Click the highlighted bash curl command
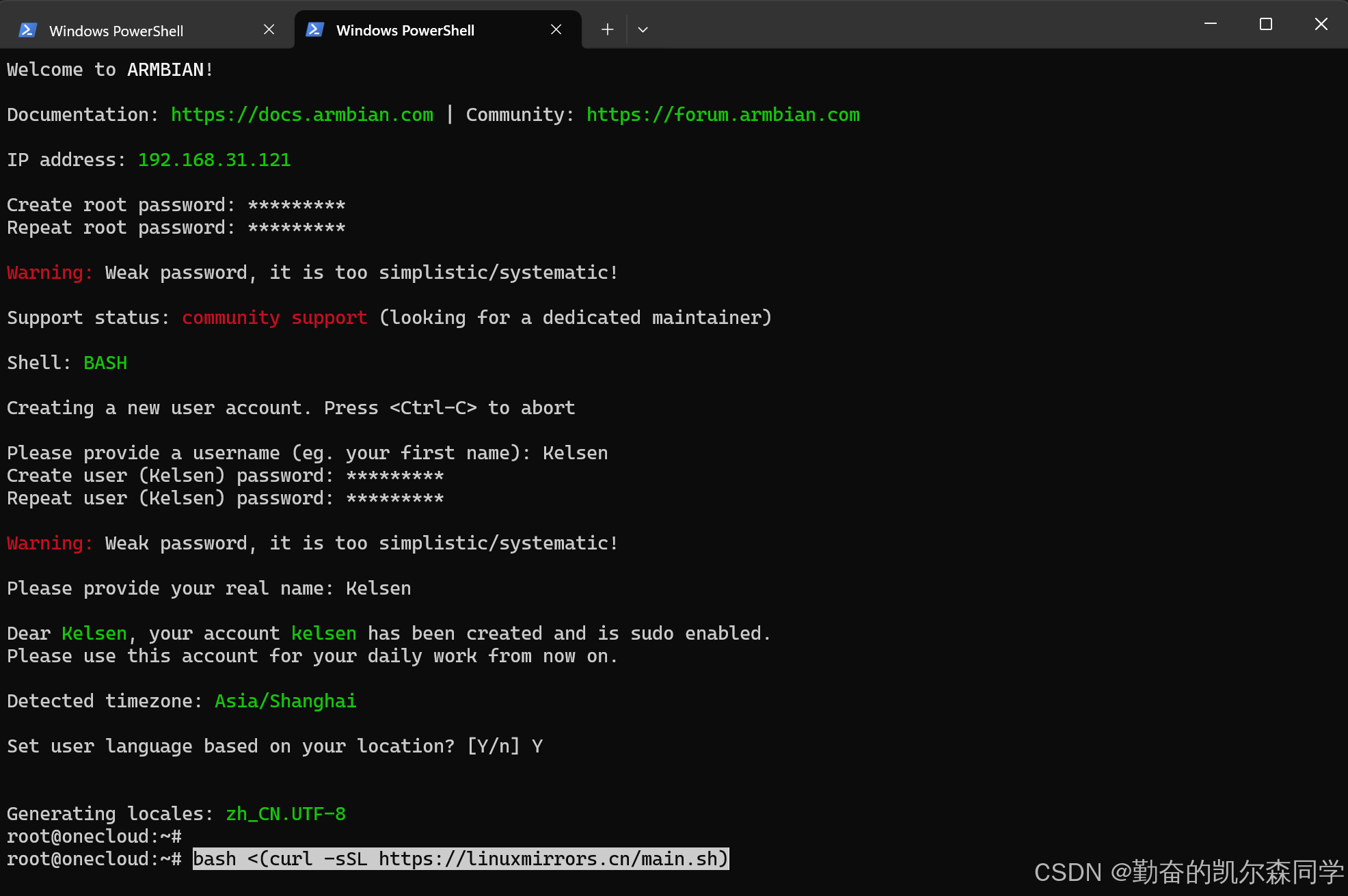Viewport: 1348px width, 896px height. pos(460,858)
